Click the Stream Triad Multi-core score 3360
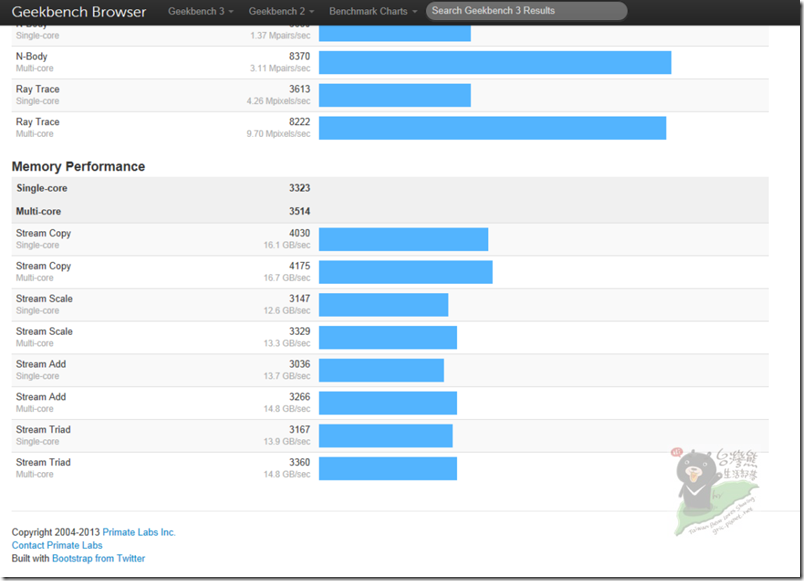804x581 pixels. click(x=299, y=463)
